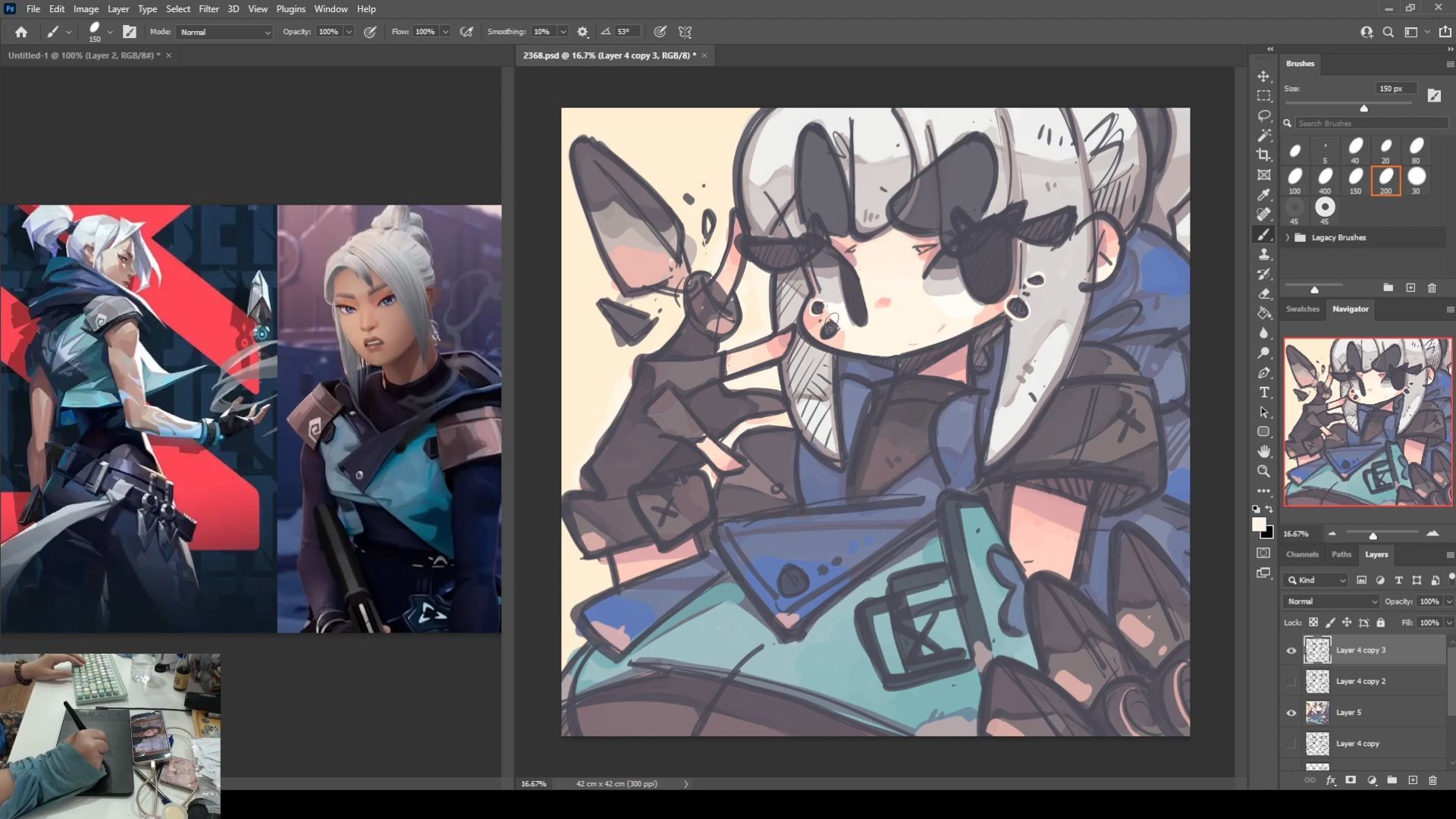Select the Type tool
The height and width of the screenshot is (819, 1456).
click(x=1263, y=393)
